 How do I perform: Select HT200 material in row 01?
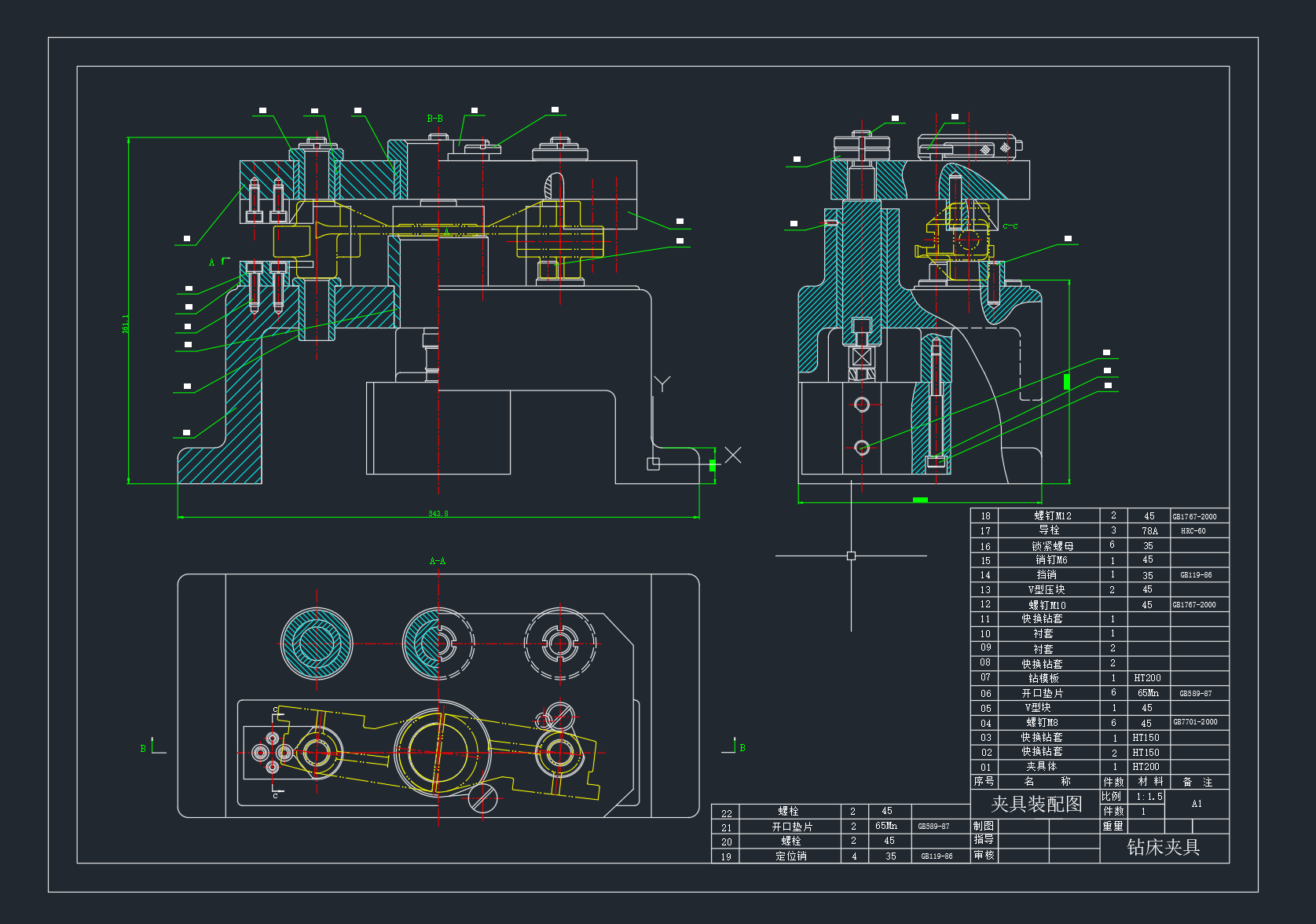(x=1146, y=767)
